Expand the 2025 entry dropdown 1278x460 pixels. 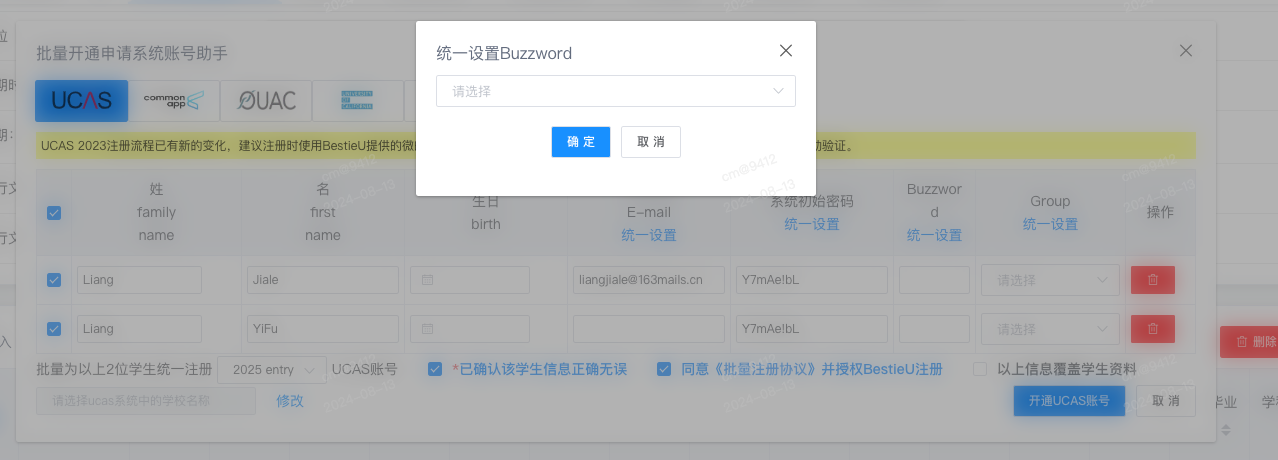[272, 369]
